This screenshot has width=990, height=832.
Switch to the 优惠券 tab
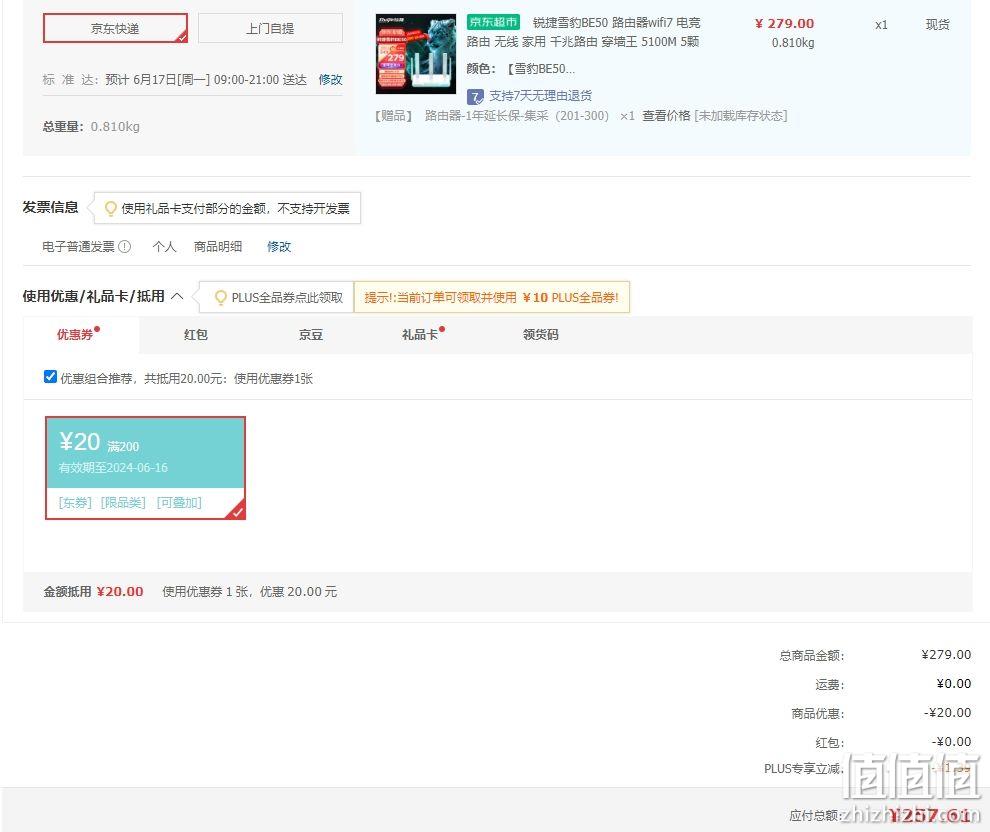(x=75, y=335)
